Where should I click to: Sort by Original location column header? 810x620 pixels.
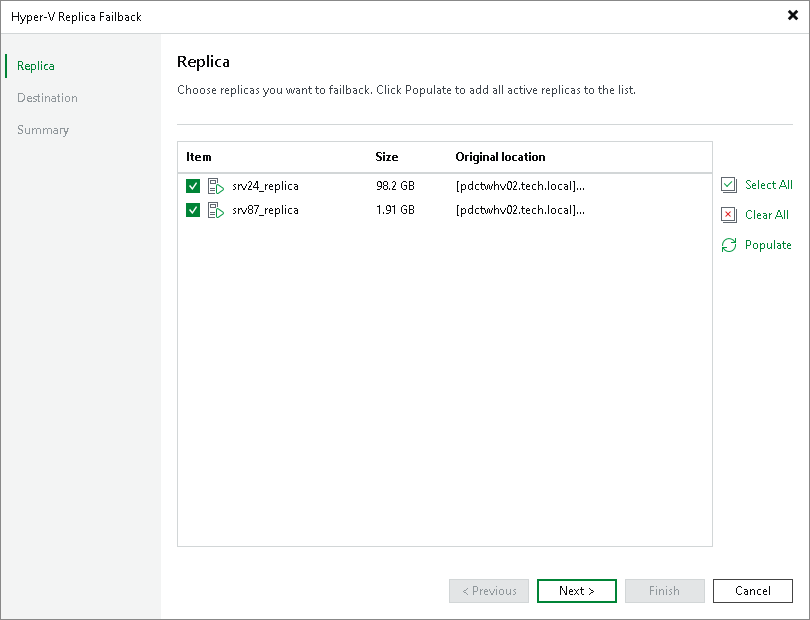(500, 157)
